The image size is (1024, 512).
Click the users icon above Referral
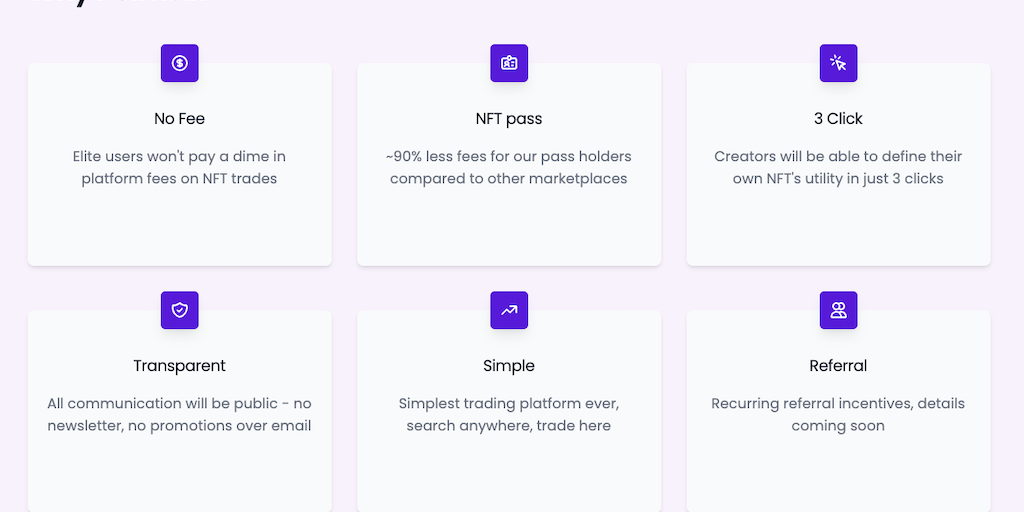pos(838,310)
